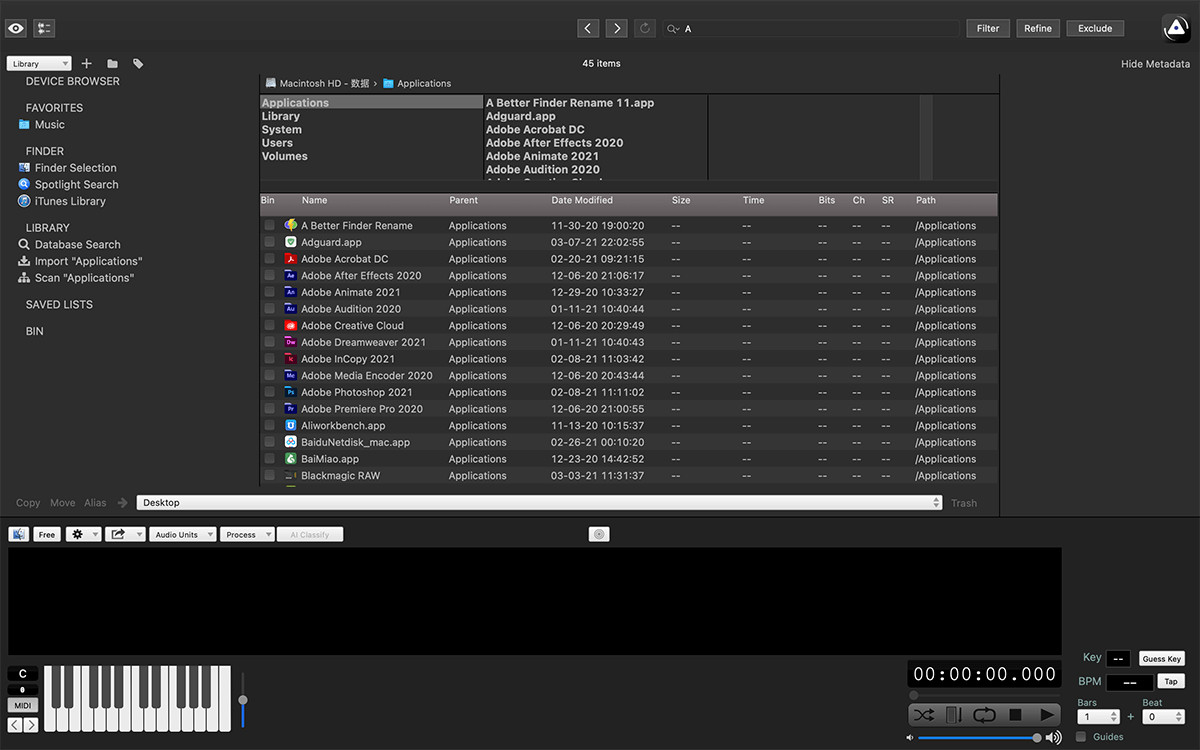Screen dimensions: 1200x750
Task: Toggle loop playback
Action: 984,715
